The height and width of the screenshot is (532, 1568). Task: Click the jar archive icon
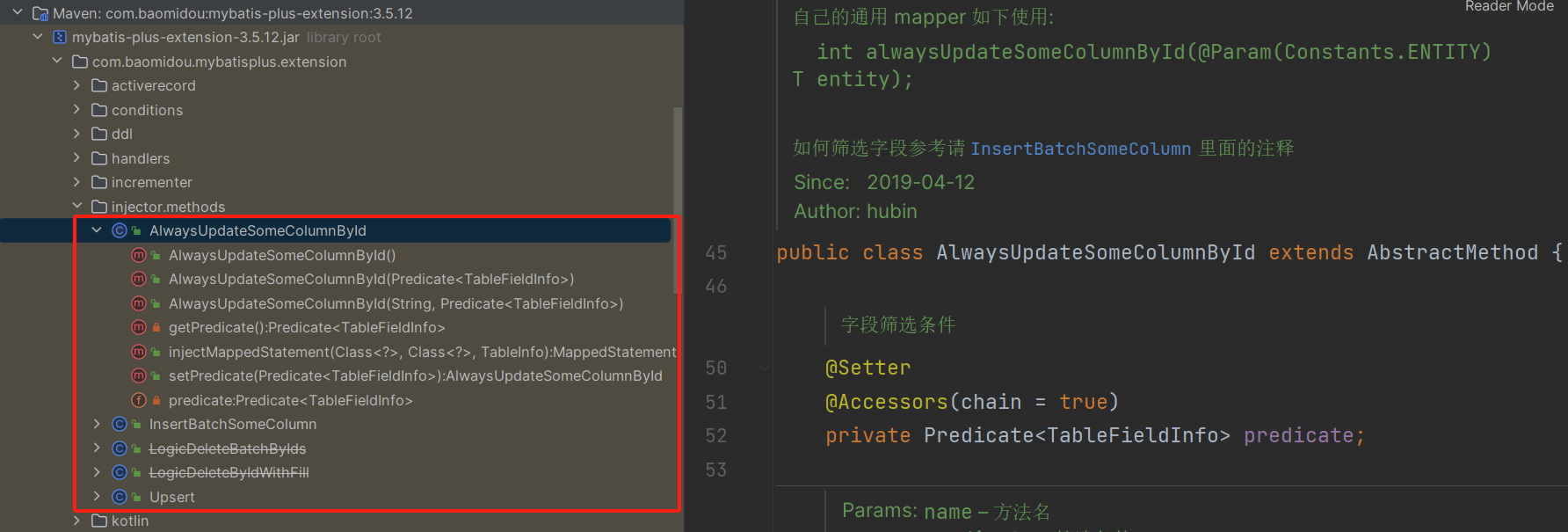click(60, 37)
